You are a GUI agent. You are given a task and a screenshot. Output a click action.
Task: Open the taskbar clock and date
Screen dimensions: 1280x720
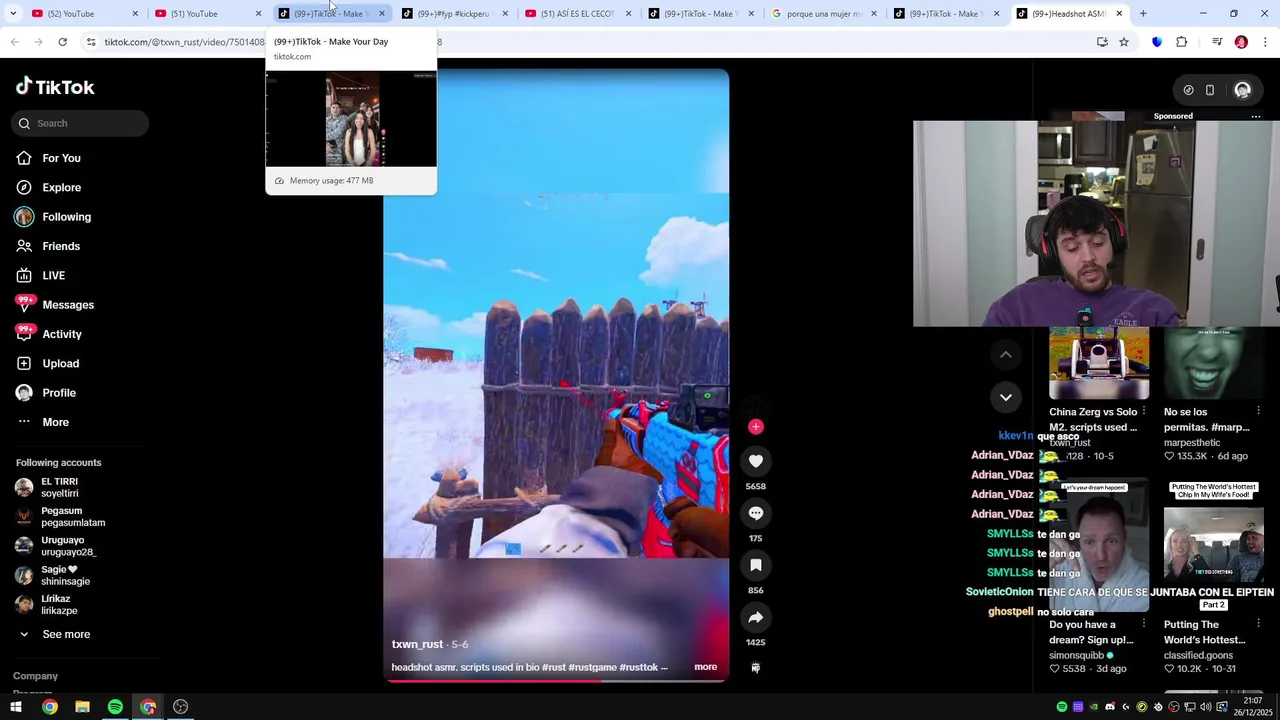pos(1253,707)
